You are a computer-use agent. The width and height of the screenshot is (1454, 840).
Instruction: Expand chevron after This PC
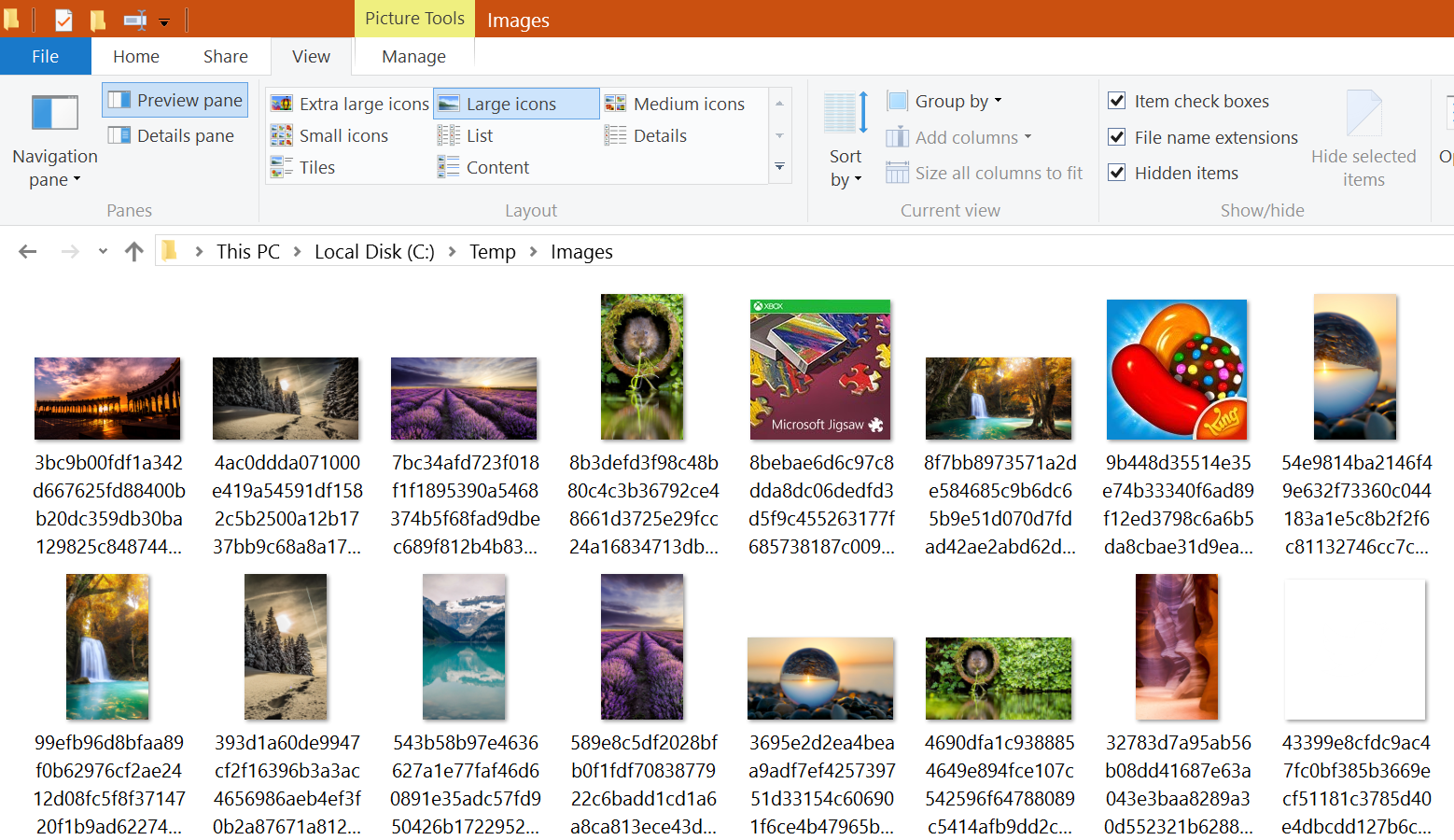pos(298,251)
